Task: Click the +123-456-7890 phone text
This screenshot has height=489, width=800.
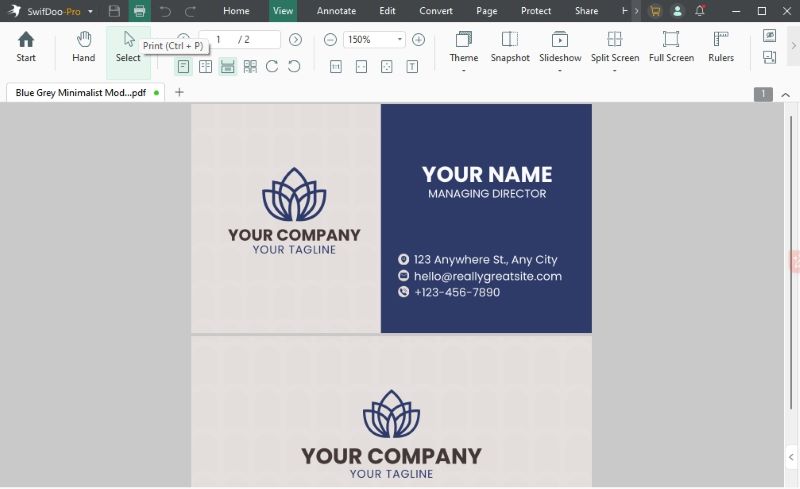Action: pyautogui.click(x=457, y=292)
